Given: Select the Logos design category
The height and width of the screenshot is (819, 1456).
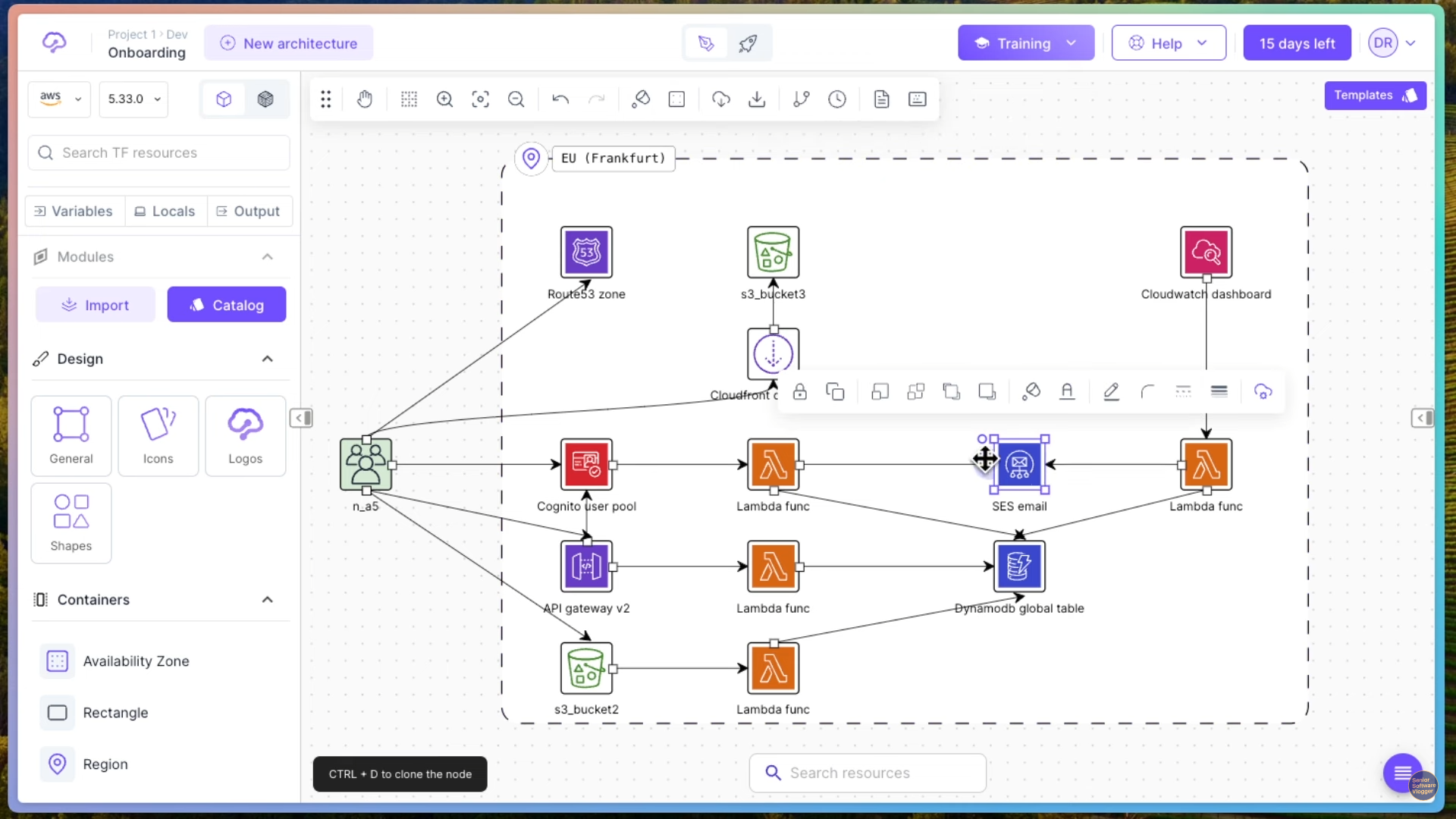Looking at the screenshot, I should coord(245,436).
